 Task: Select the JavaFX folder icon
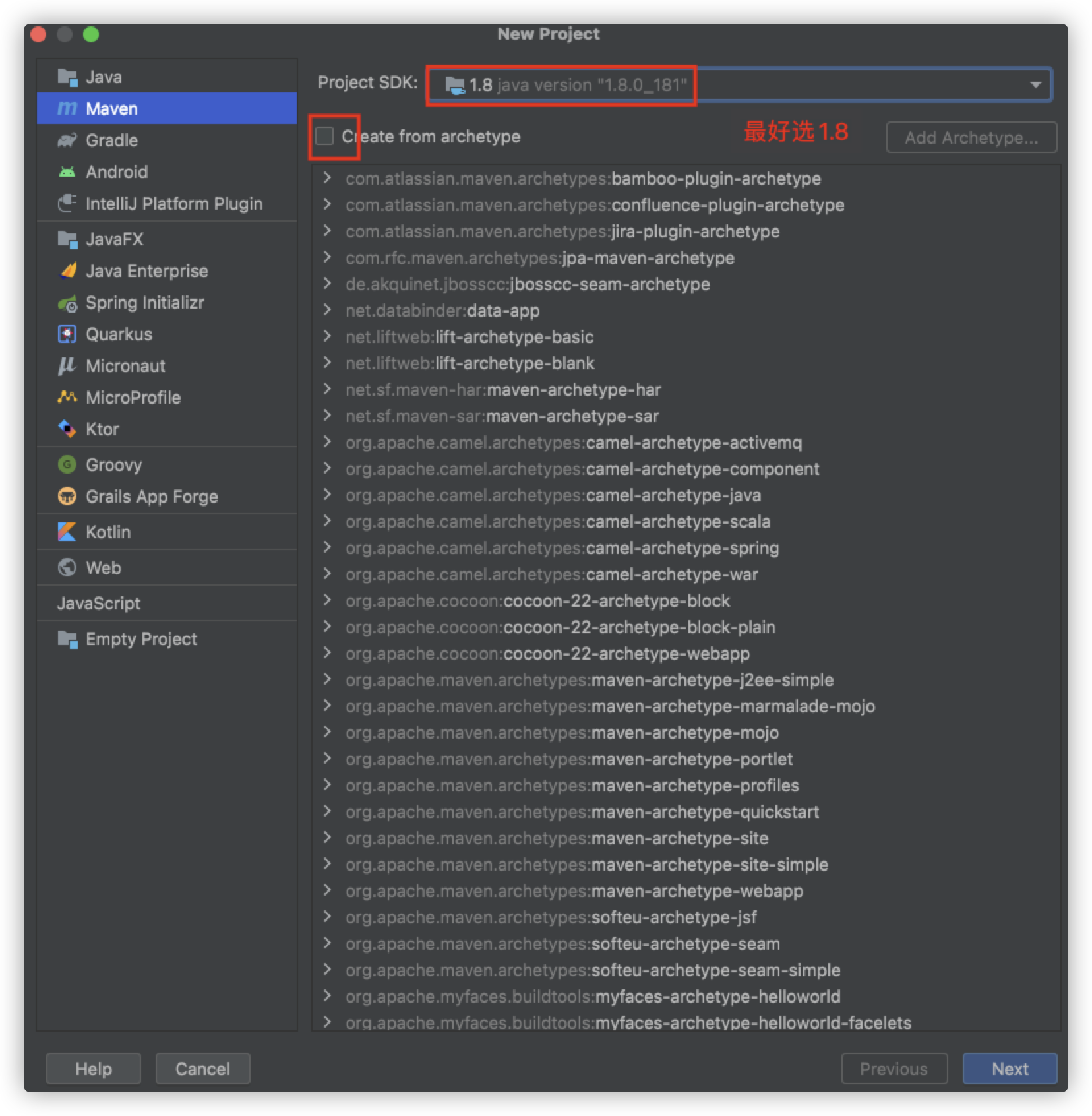67,239
